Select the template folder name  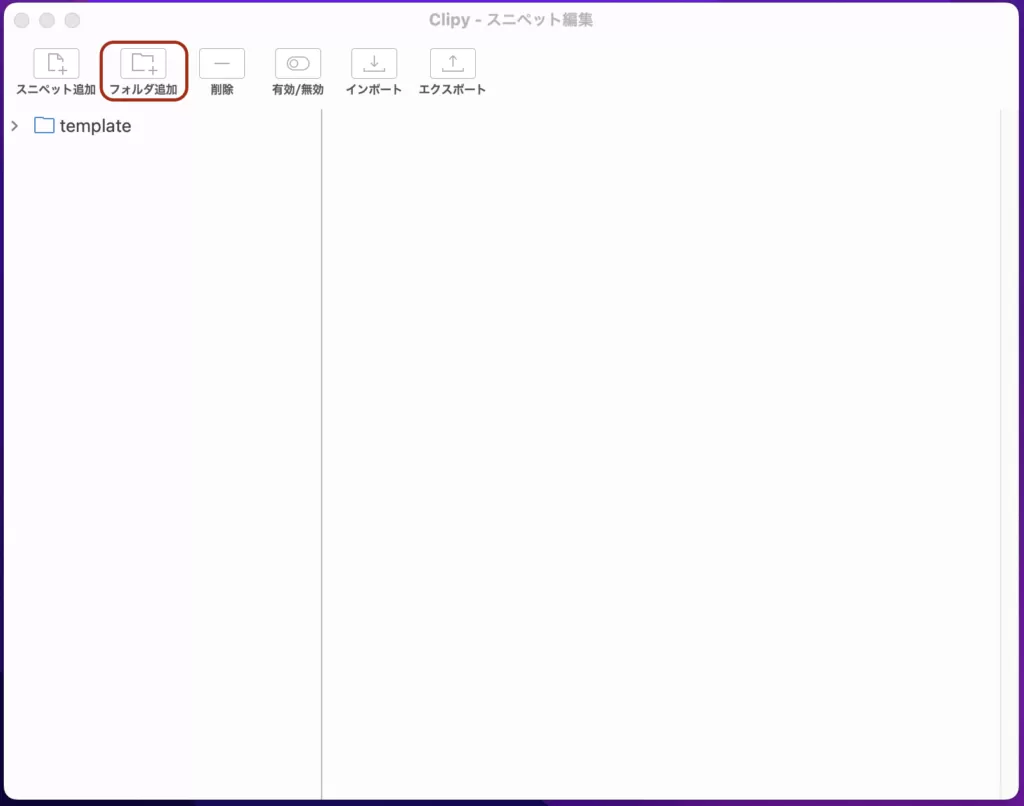95,125
